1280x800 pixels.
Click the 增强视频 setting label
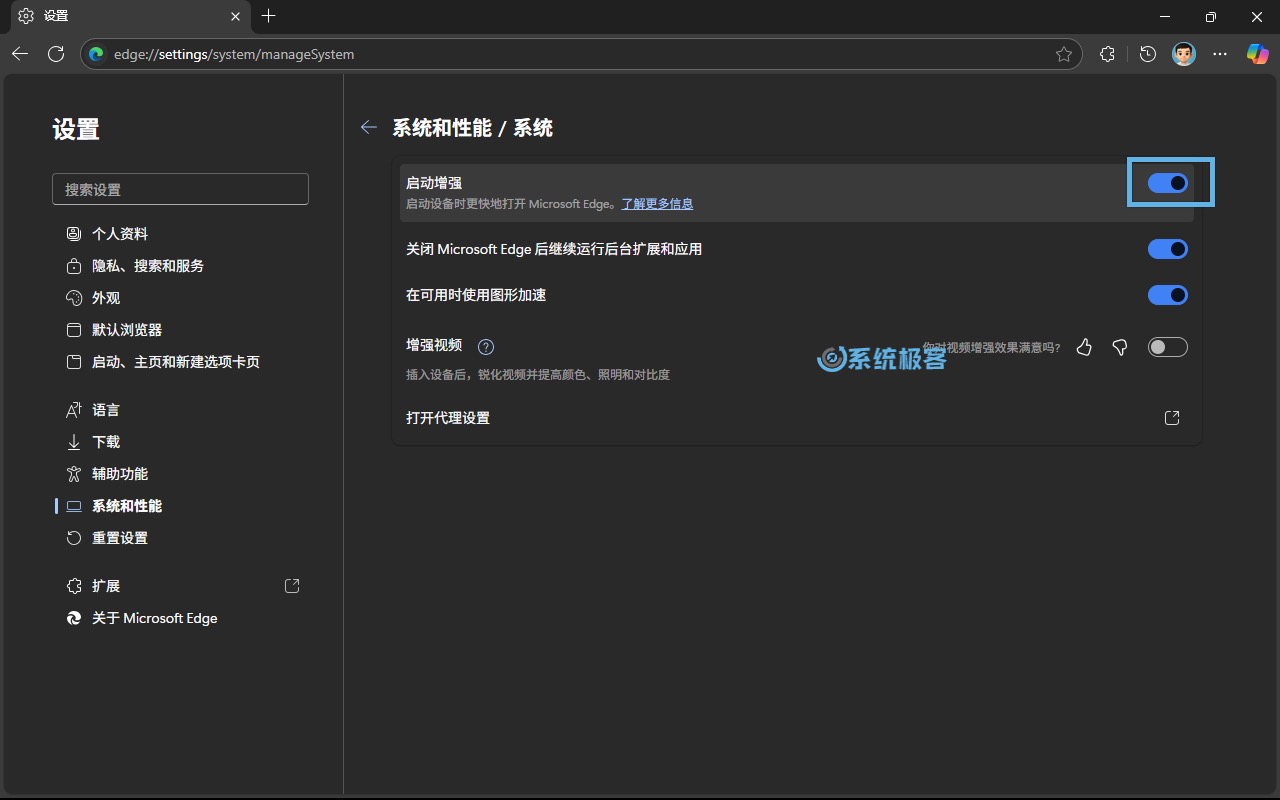(434, 345)
